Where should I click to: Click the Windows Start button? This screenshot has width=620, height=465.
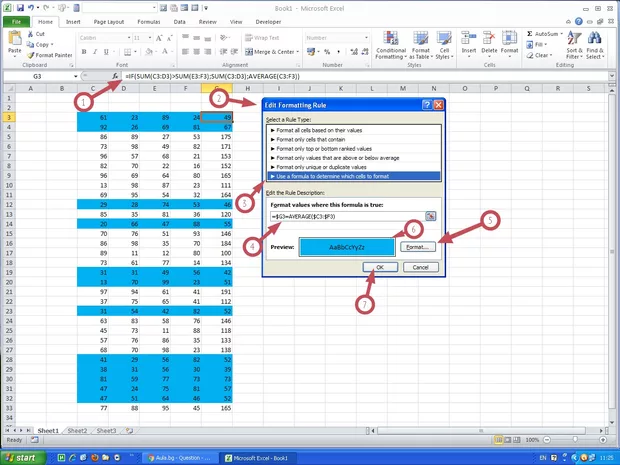click(23, 458)
